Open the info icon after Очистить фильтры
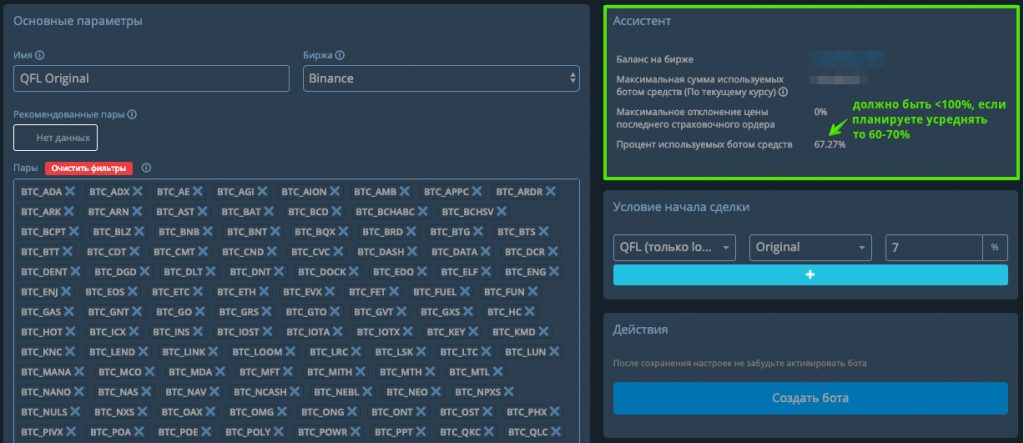Image resolution: width=1024 pixels, height=443 pixels. click(x=146, y=168)
